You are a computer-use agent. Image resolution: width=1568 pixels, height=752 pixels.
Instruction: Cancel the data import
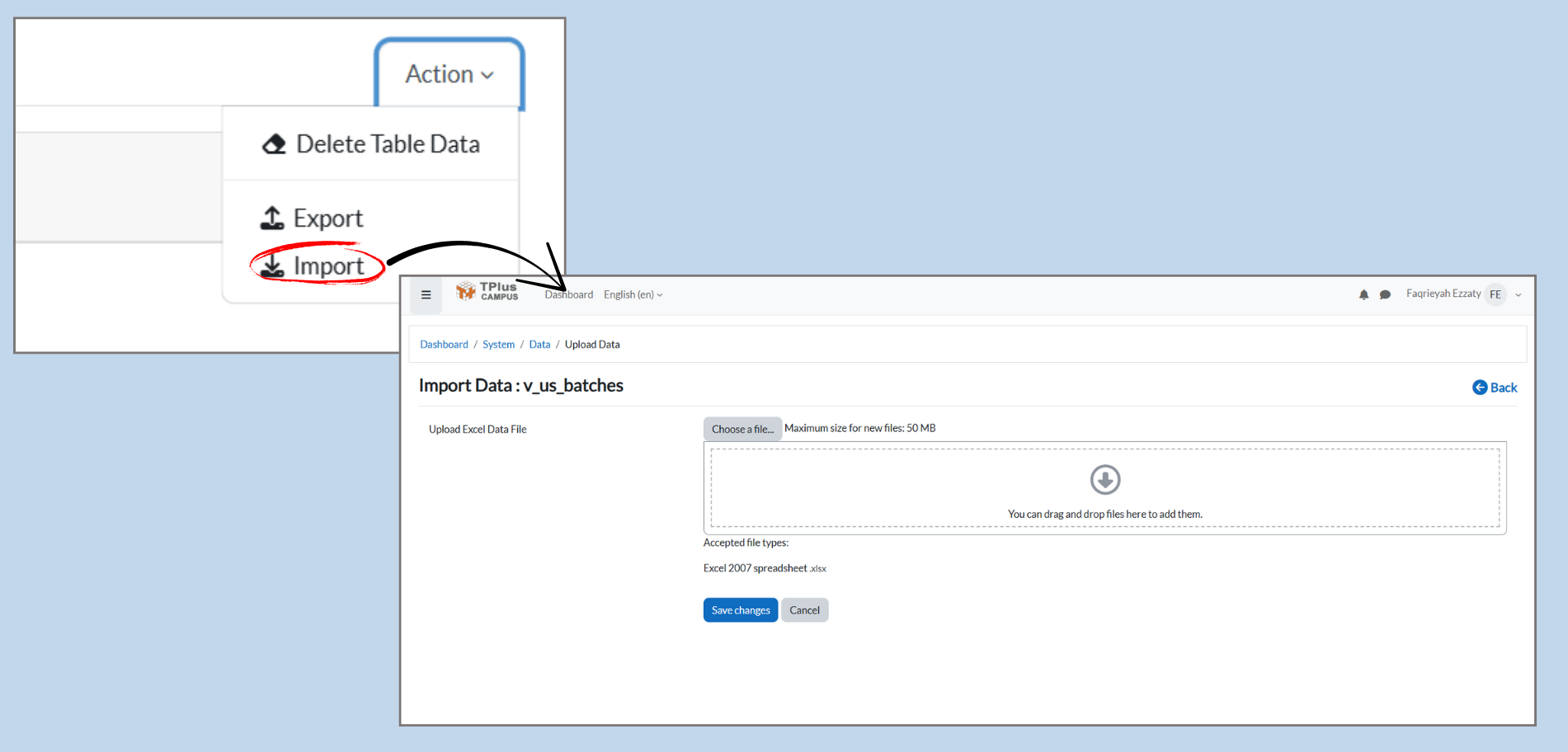(804, 611)
